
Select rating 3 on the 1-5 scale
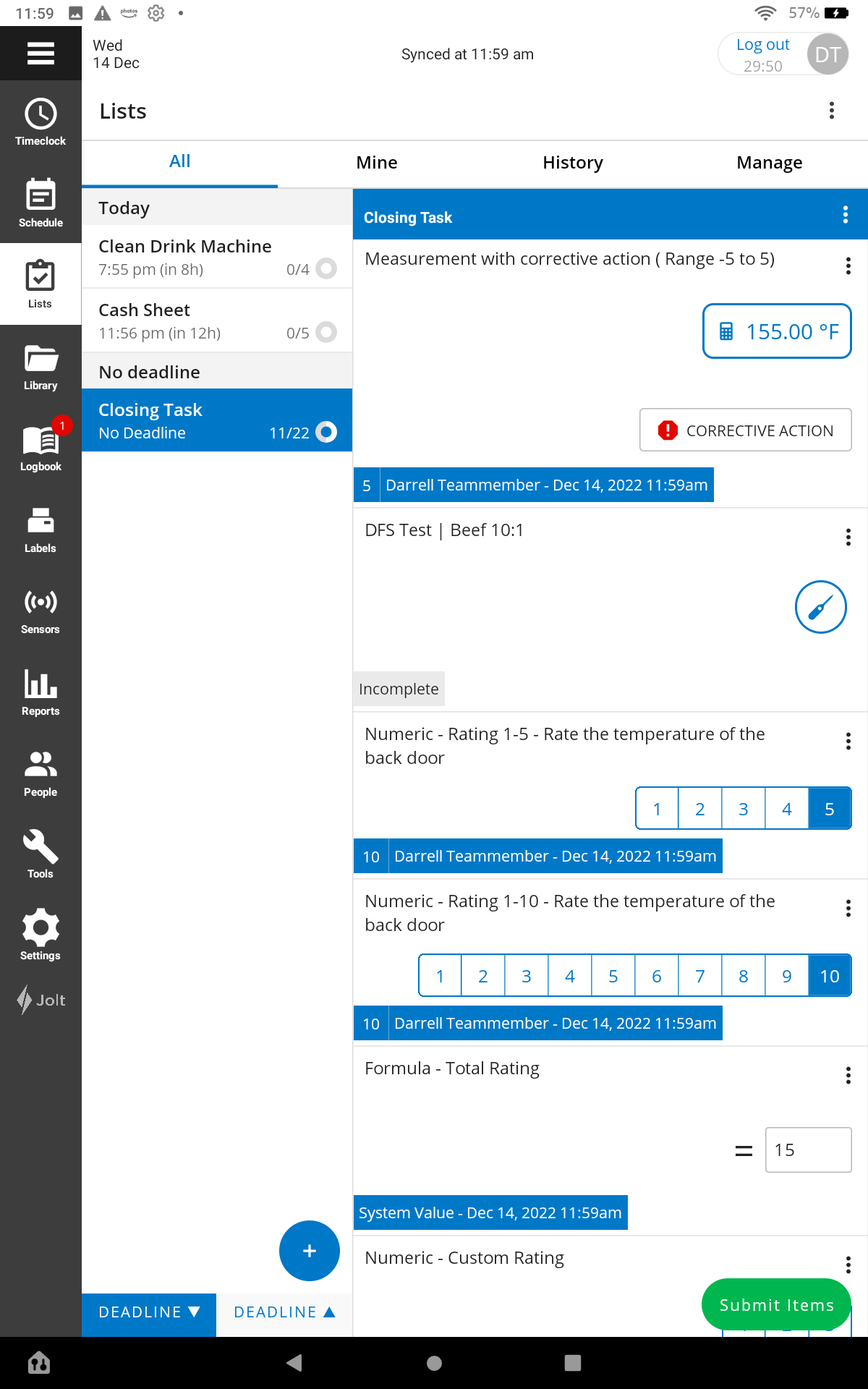point(743,809)
